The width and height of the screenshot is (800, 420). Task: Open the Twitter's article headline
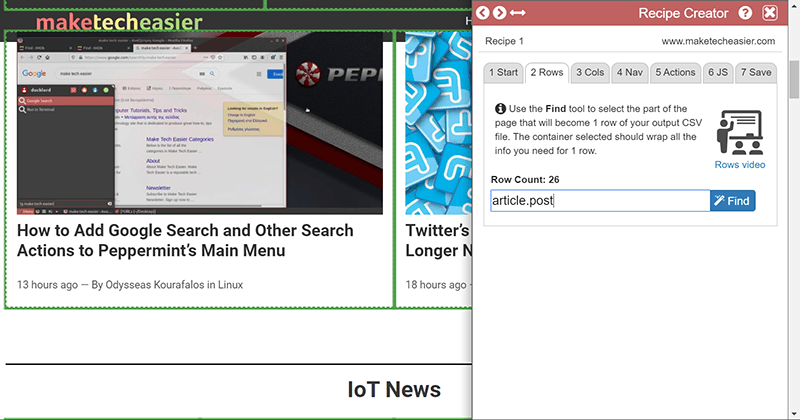pos(438,240)
